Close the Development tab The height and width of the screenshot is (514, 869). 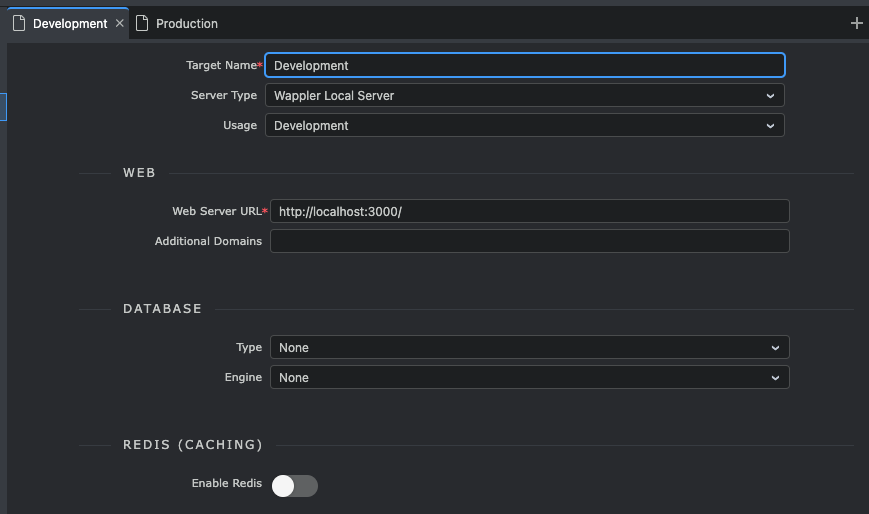119,23
